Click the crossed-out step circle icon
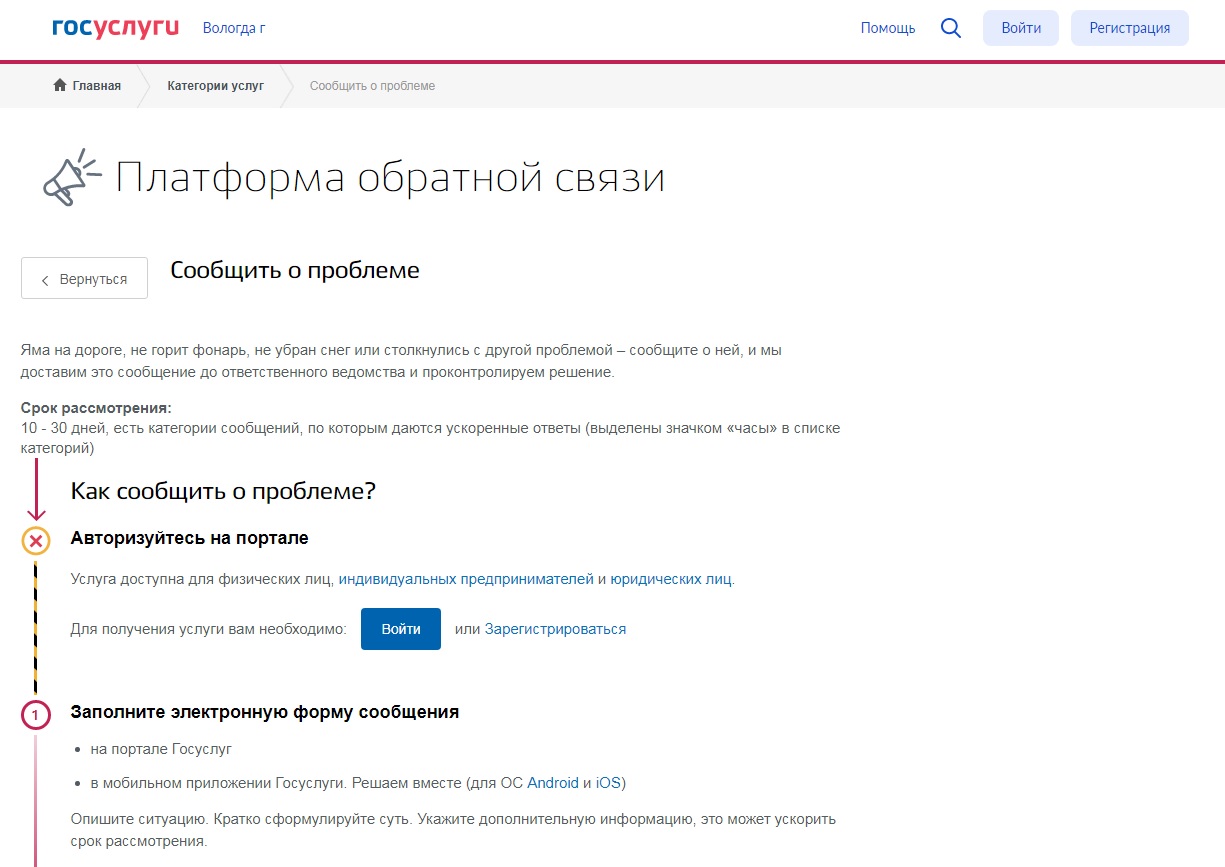This screenshot has height=867, width=1225. click(x=36, y=541)
